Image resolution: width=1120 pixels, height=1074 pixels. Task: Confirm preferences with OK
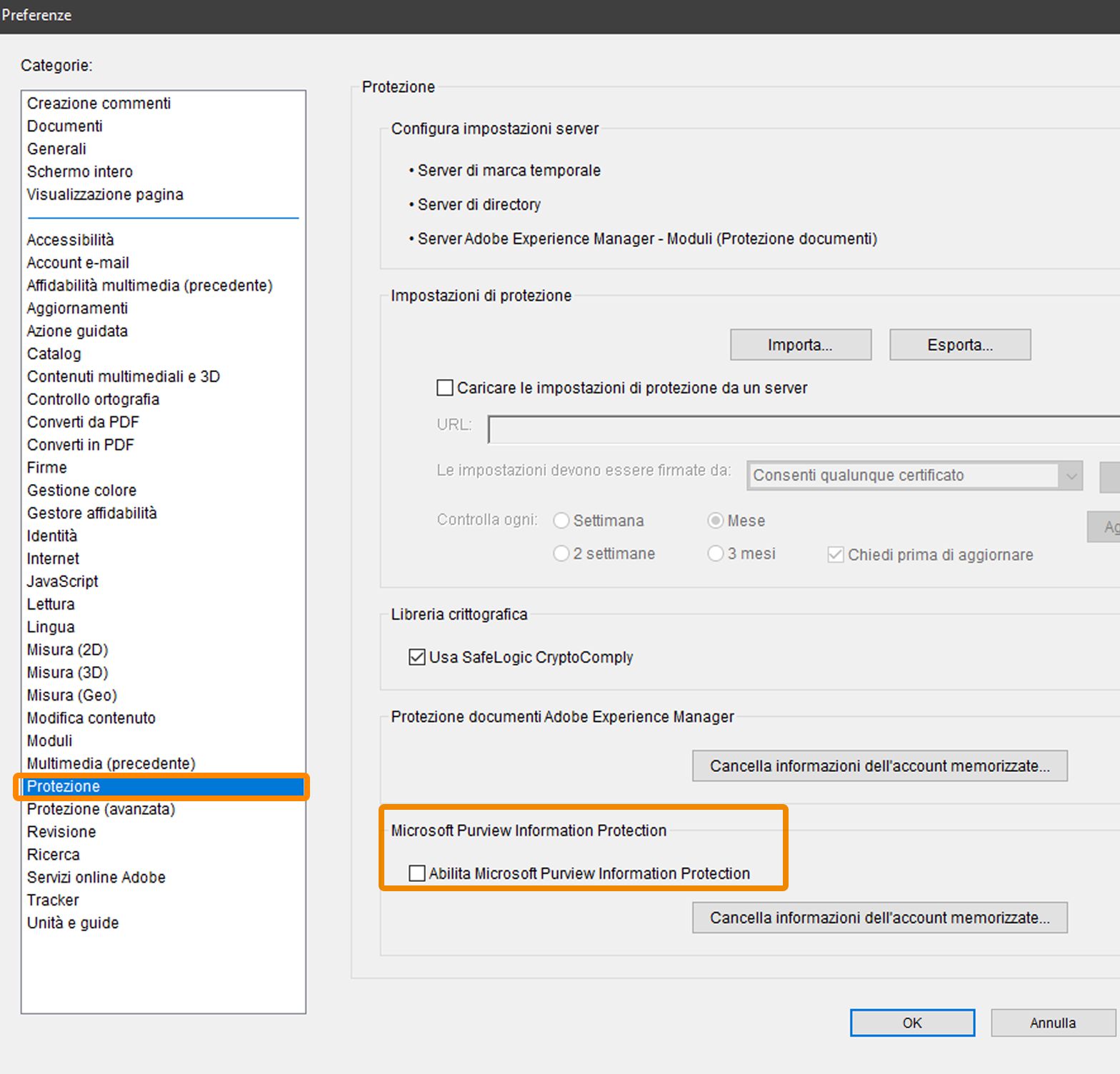912,1023
